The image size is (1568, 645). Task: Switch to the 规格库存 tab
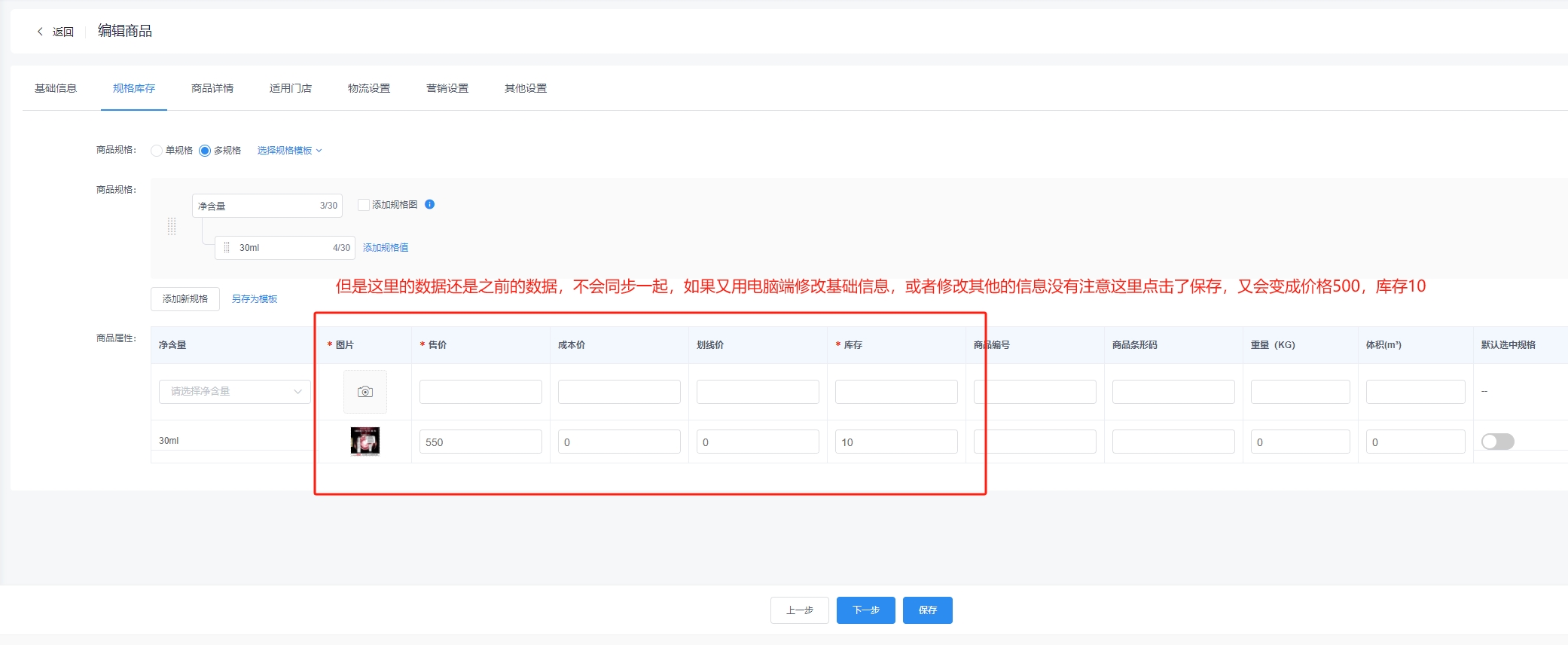(134, 88)
